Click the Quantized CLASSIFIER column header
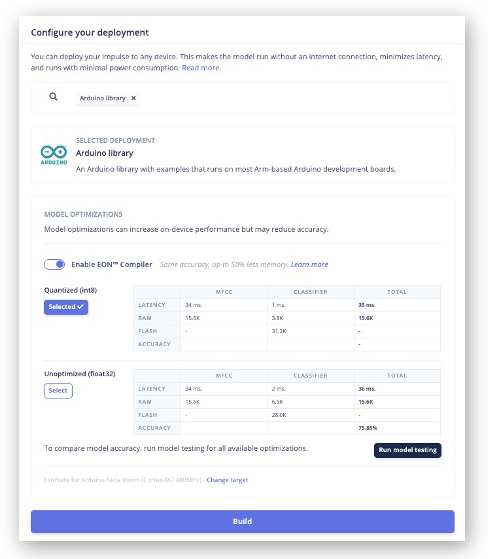Screen dimensions: 488x559 (310, 292)
